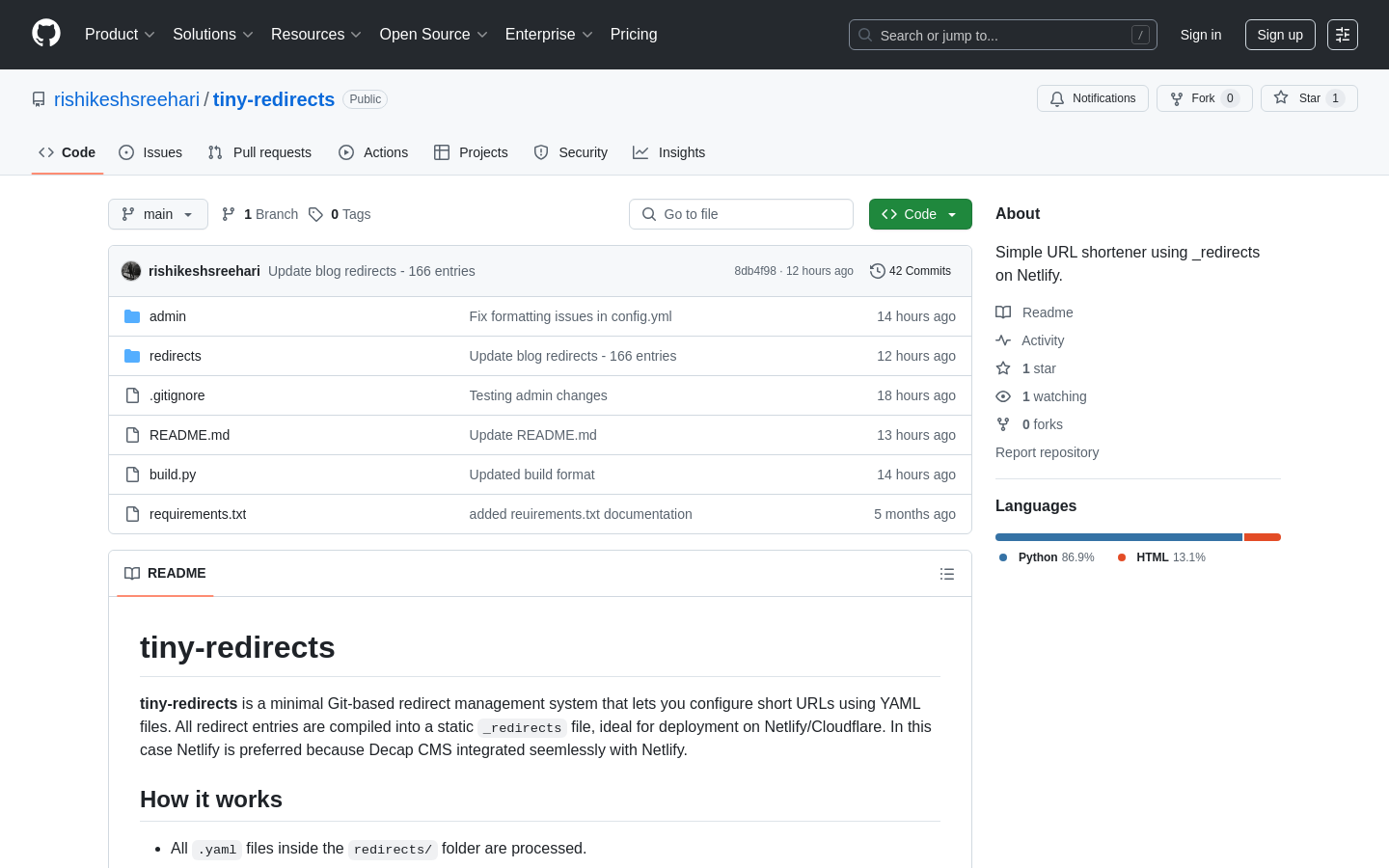
Task: Click the HTML 13.1% language entry
Action: pyautogui.click(x=1161, y=557)
